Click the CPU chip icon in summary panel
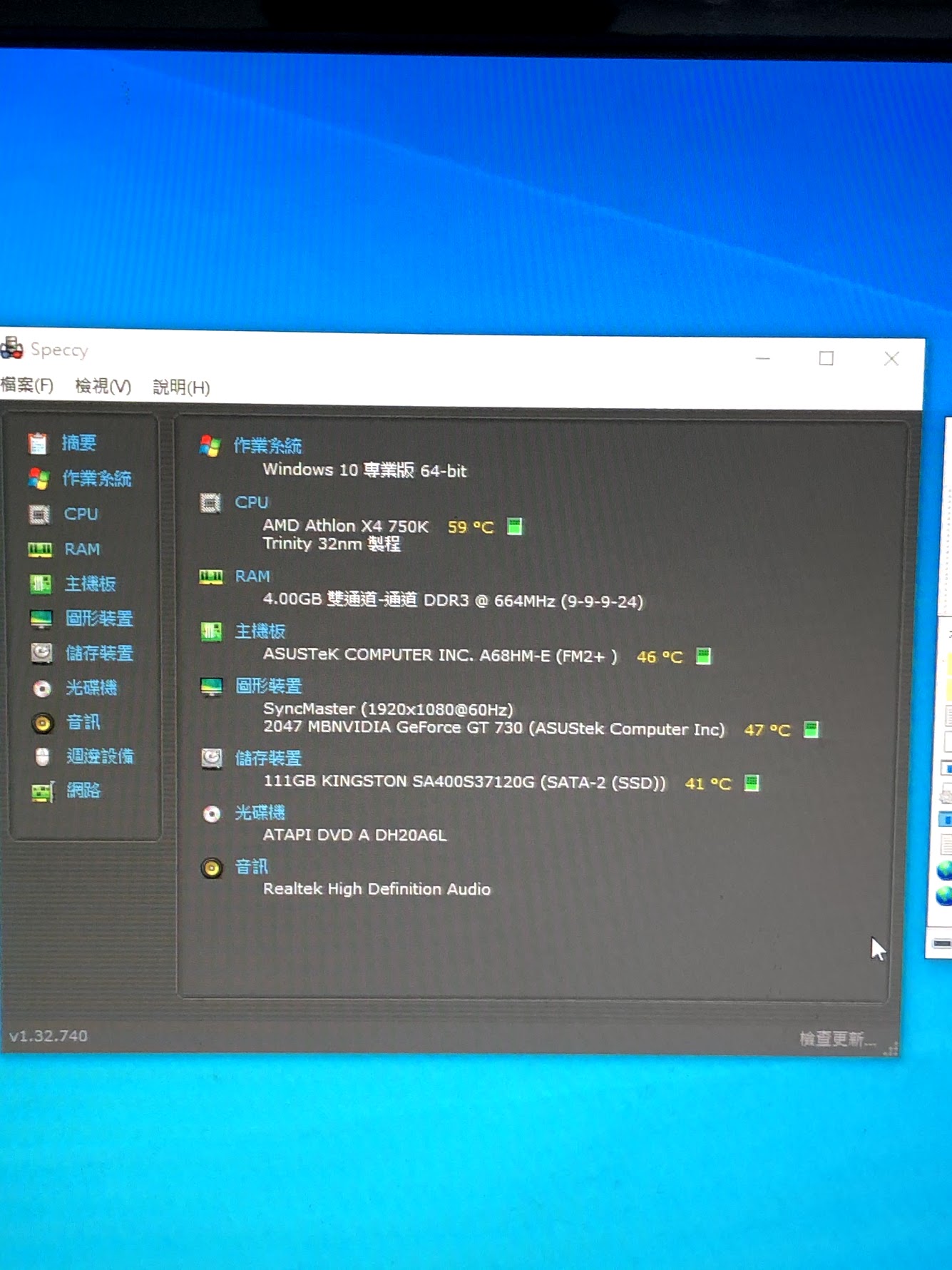 coord(210,503)
